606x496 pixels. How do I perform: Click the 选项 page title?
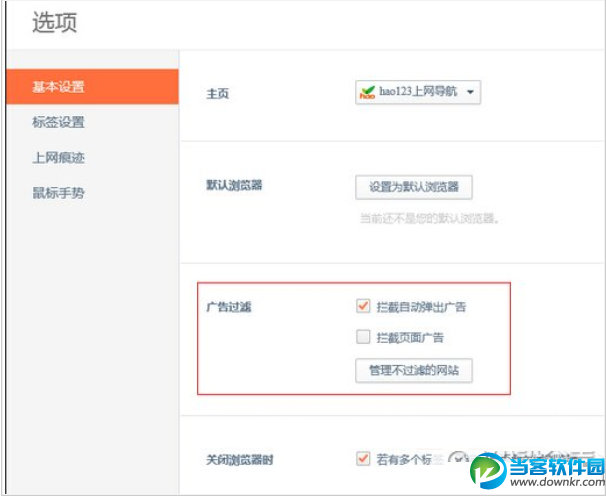click(x=54, y=22)
